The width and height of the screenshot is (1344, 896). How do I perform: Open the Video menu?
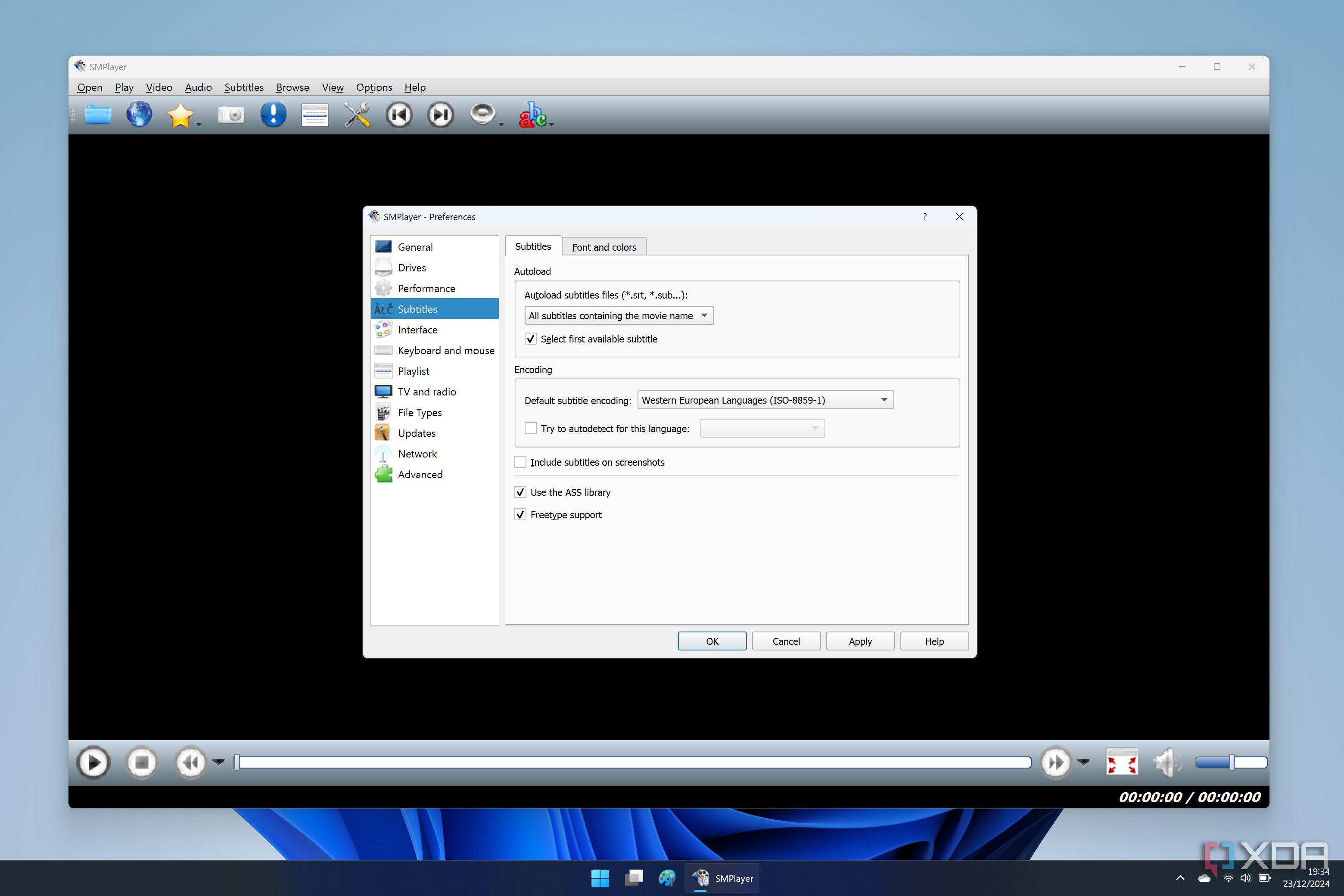[159, 87]
